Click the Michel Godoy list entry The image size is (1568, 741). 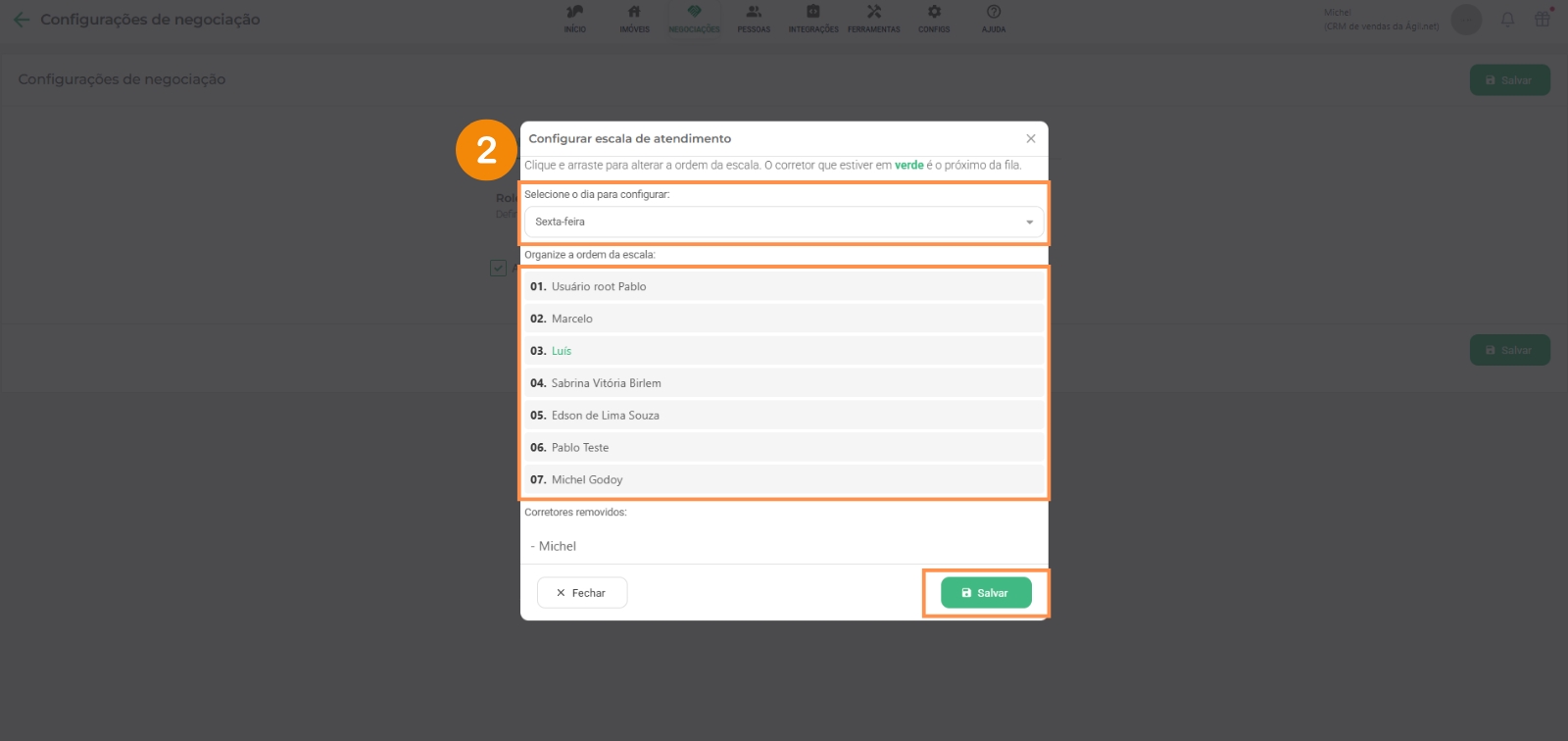click(587, 480)
